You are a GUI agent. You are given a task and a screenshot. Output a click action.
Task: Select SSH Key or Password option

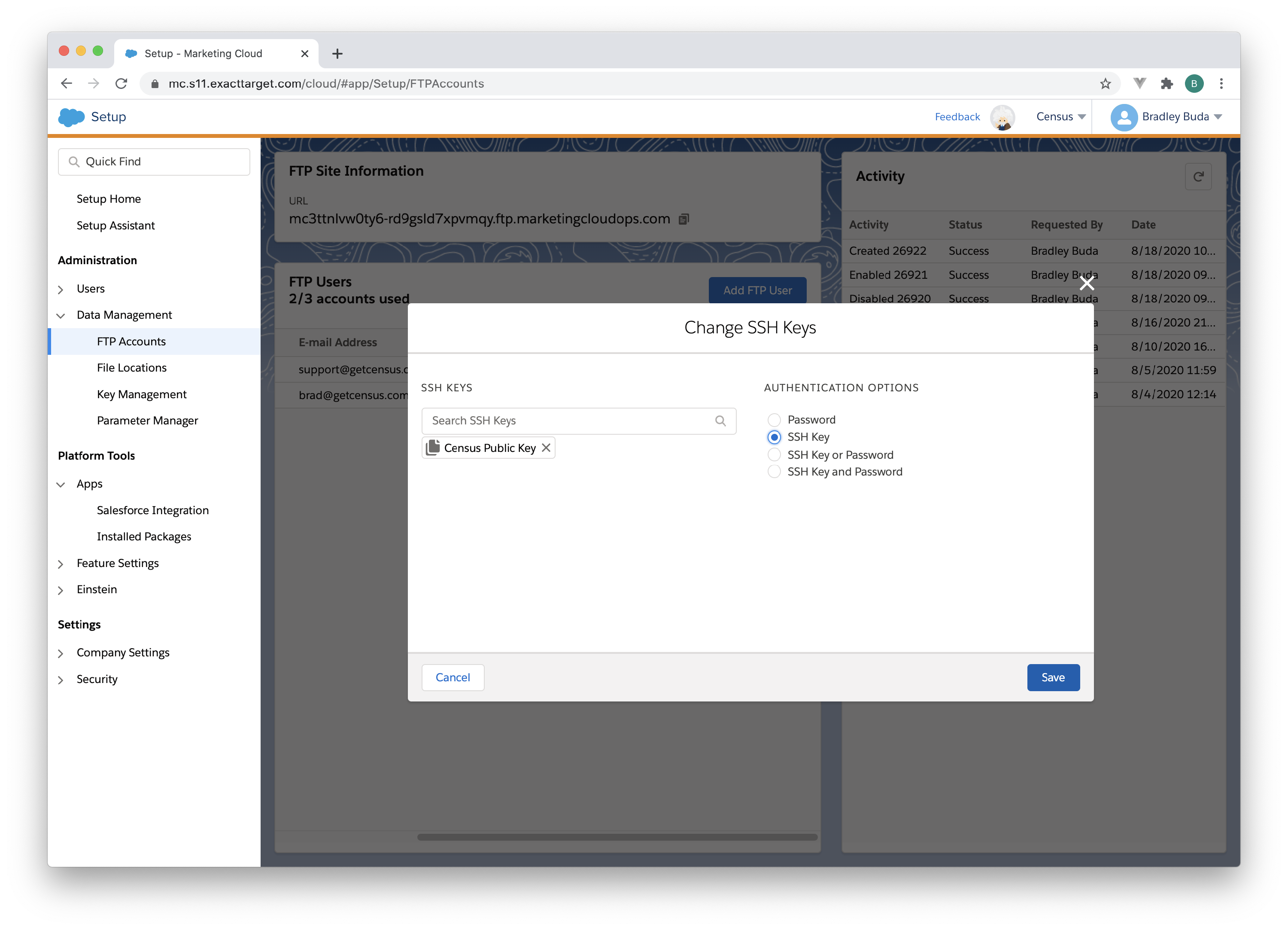774,454
